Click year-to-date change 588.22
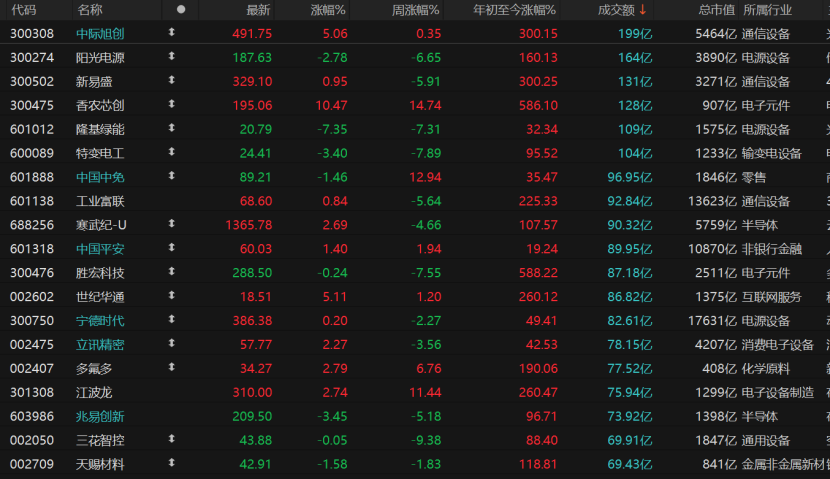The height and width of the screenshot is (479, 830). pyautogui.click(x=538, y=273)
